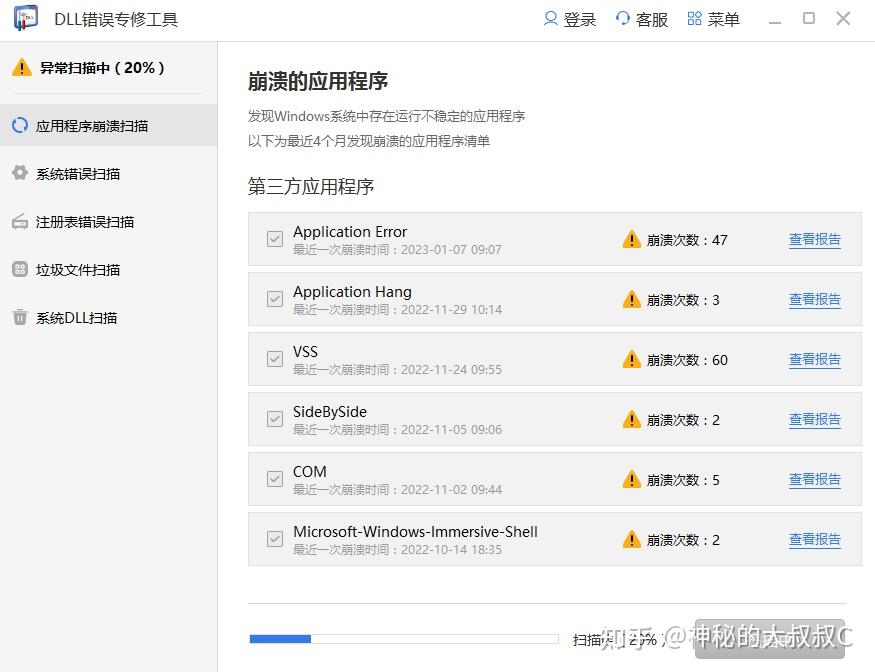Click the app logo in the title bar
The width and height of the screenshot is (875, 672).
tap(25, 18)
